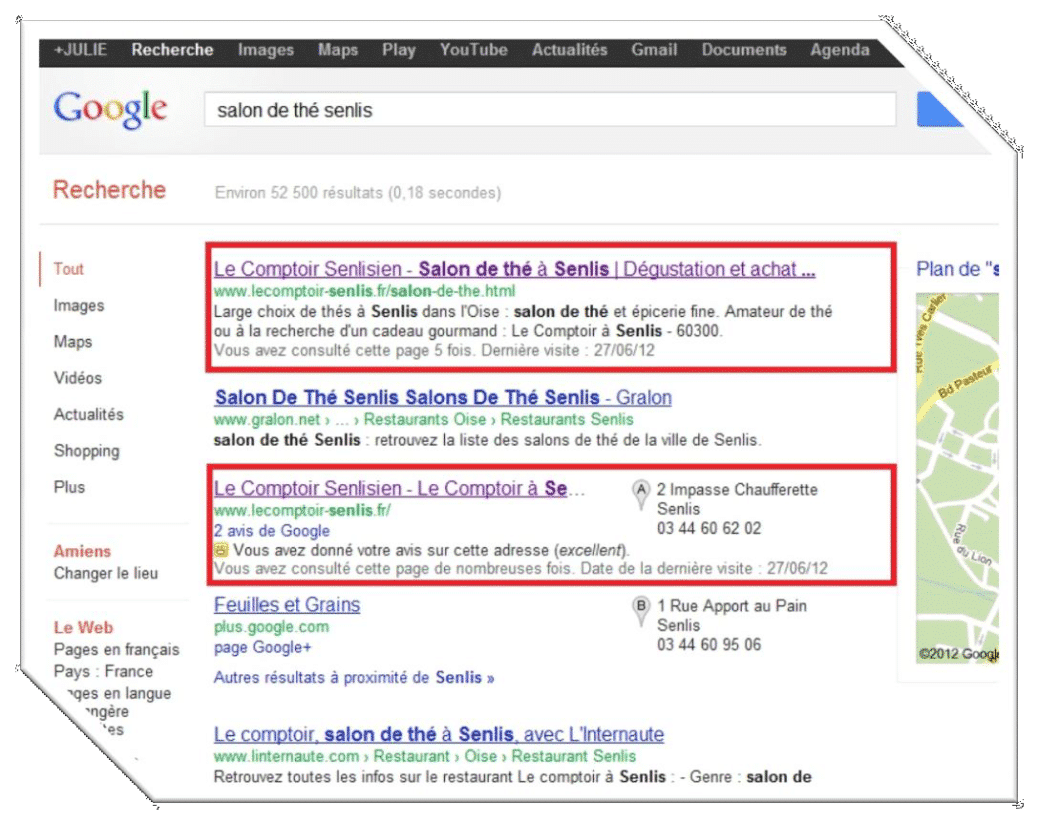Click 'page Google+' link
The width and height of the screenshot is (1038, 823).
(x=262, y=647)
